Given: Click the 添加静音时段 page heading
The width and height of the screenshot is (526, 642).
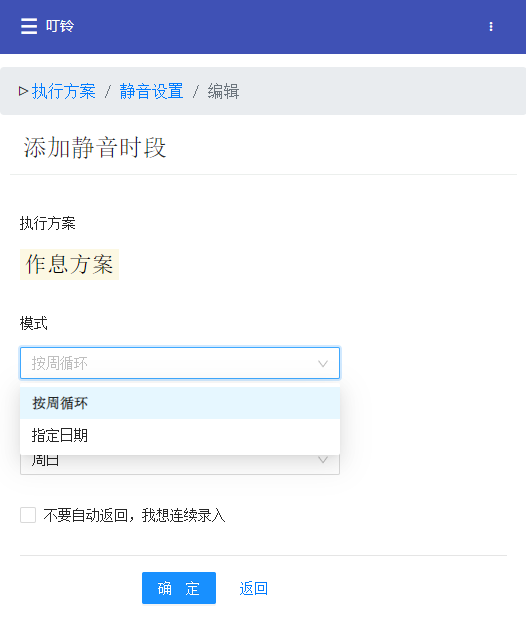Looking at the screenshot, I should pos(95,147).
